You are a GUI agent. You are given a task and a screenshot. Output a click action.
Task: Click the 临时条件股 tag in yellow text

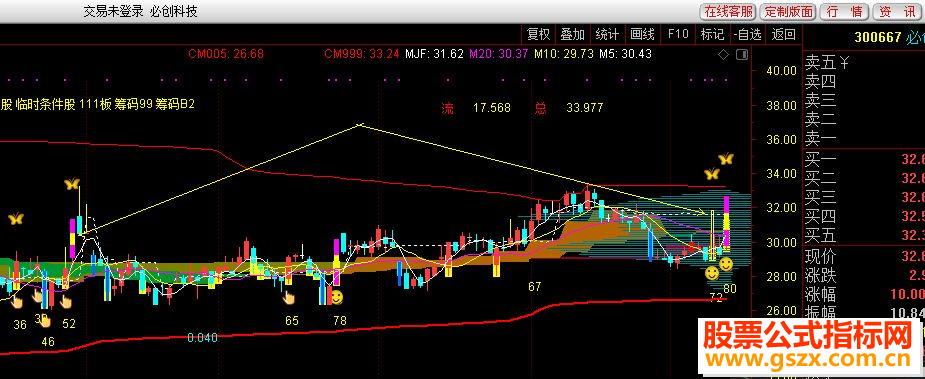pyautogui.click(x=46, y=104)
